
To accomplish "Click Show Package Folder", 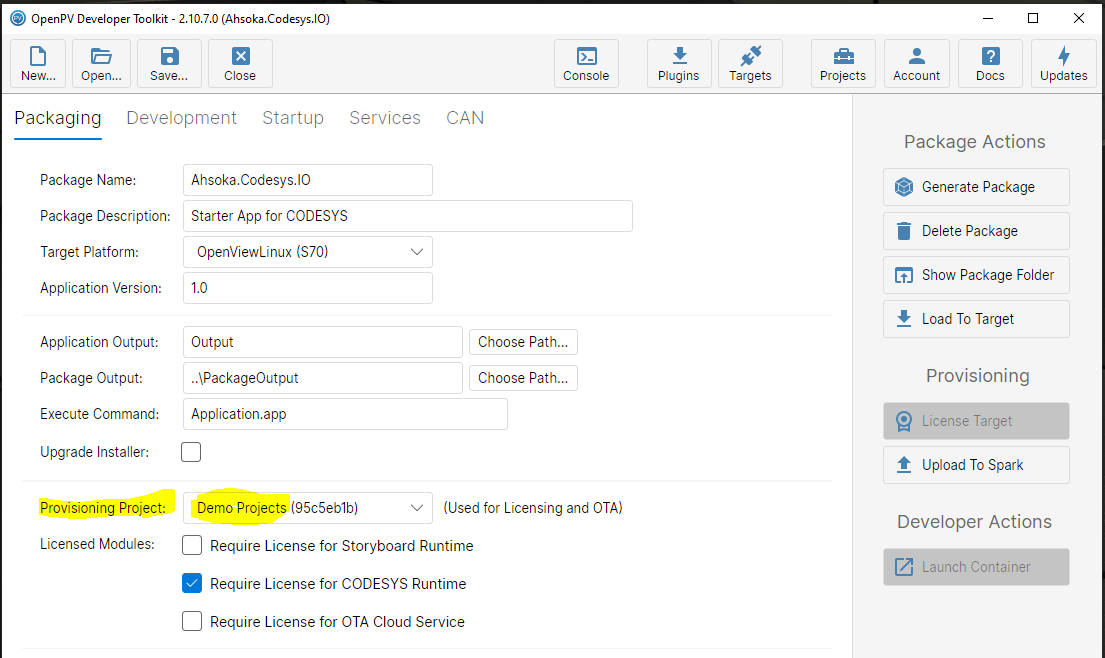I will (x=976, y=275).
